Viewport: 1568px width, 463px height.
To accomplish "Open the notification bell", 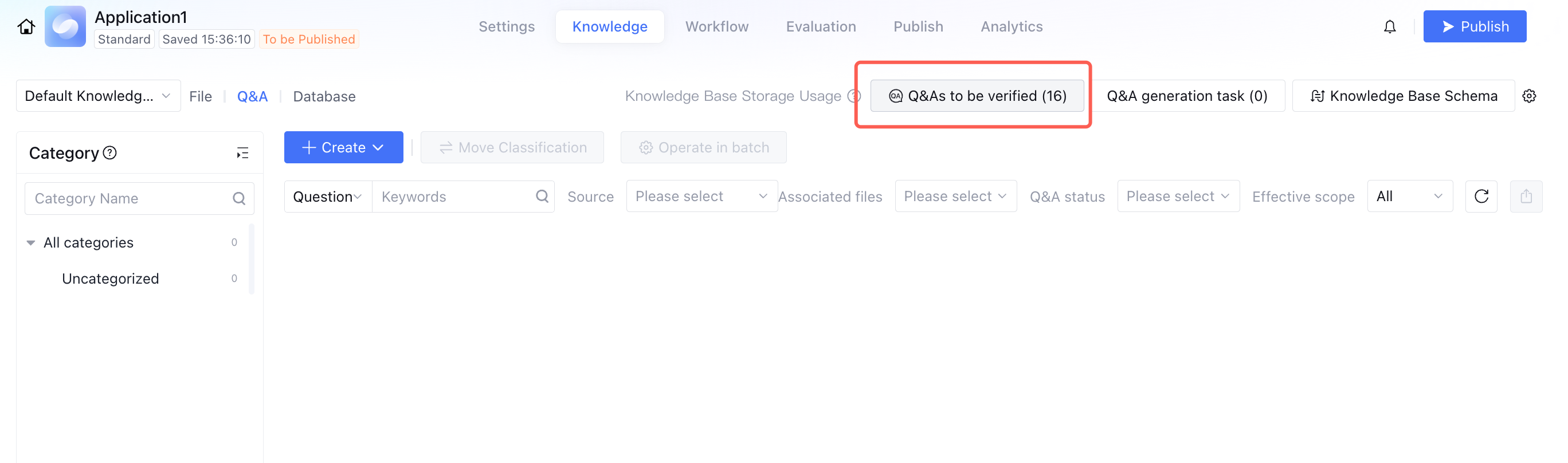I will [1389, 27].
